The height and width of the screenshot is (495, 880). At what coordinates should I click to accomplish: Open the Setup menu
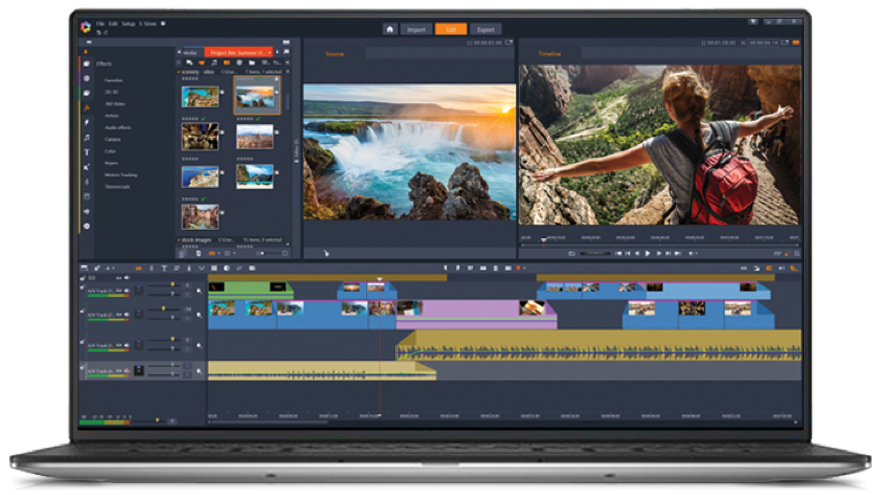[x=129, y=23]
